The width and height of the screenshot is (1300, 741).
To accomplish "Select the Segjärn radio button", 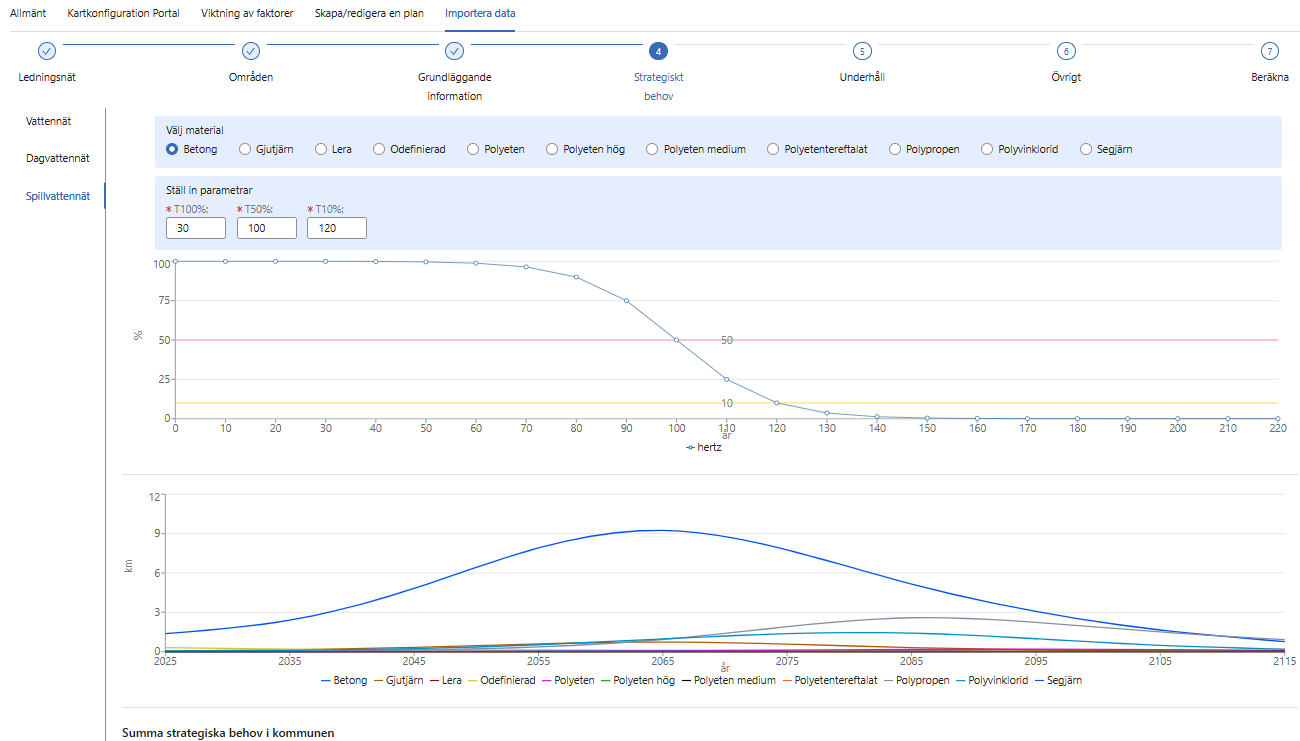I will point(1086,149).
